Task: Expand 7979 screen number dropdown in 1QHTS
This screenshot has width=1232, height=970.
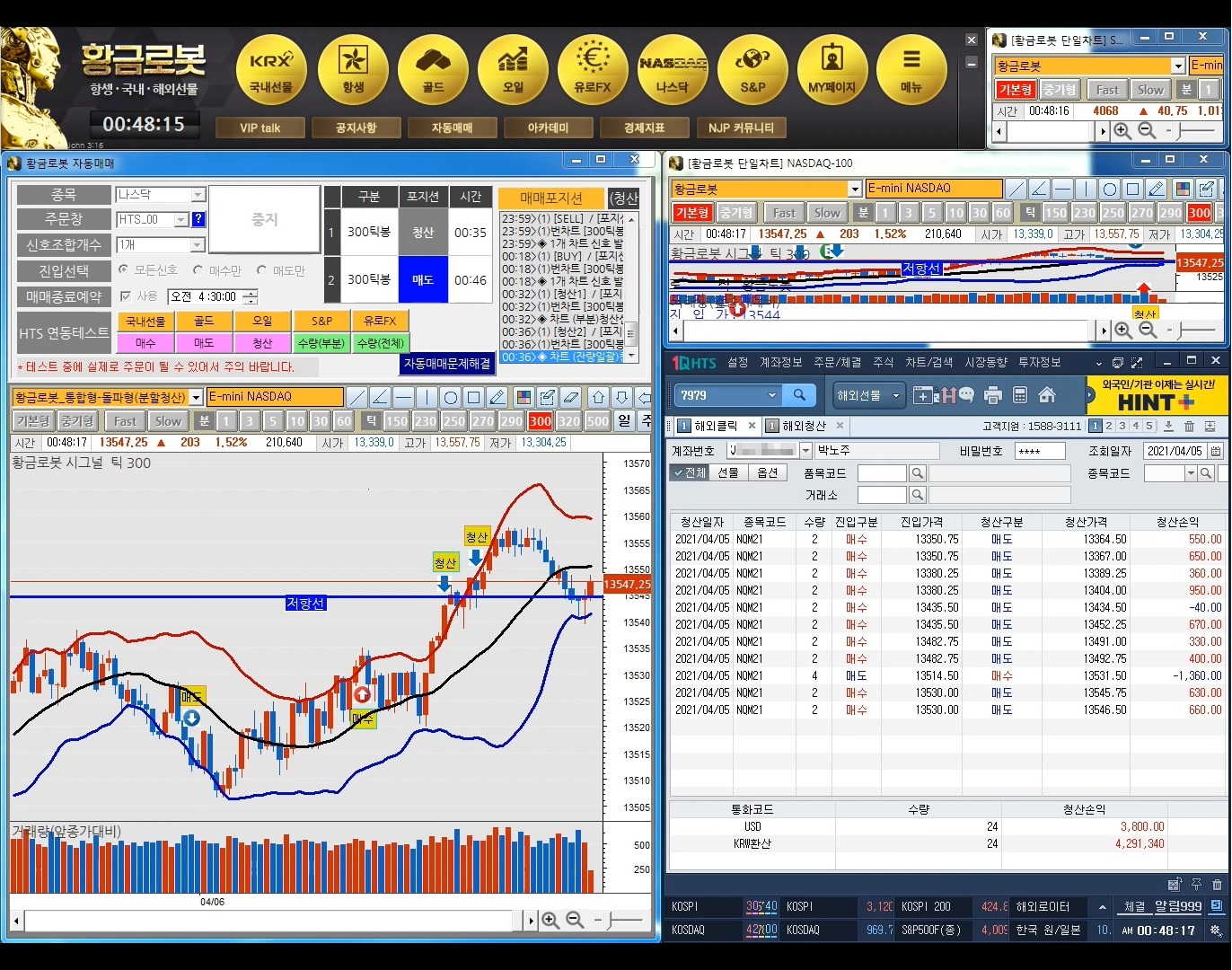Action: pos(771,394)
